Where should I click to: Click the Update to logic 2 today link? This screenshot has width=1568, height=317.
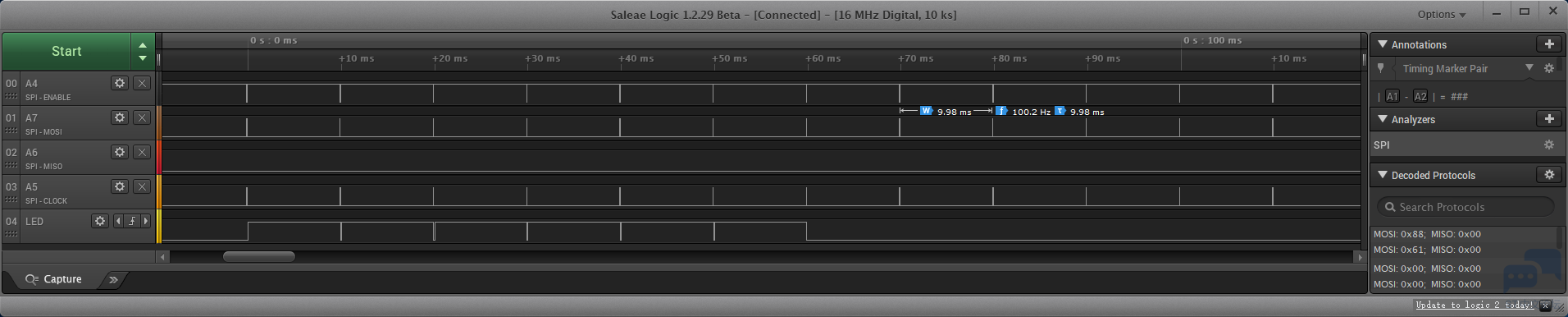pyautogui.click(x=1474, y=305)
